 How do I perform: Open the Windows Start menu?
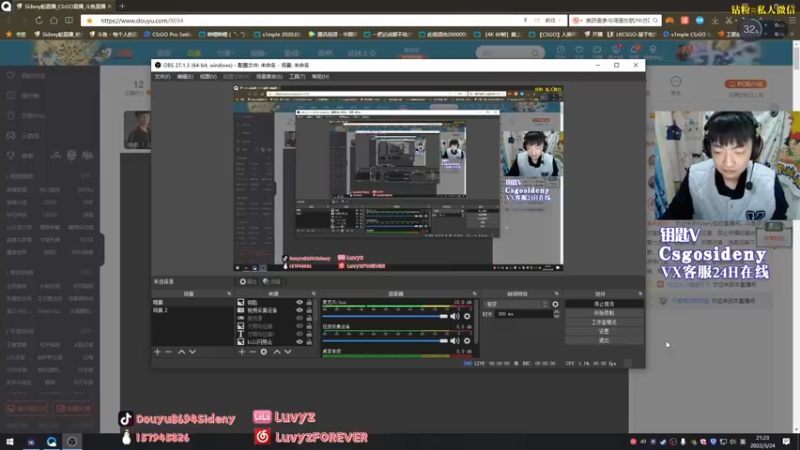coord(10,441)
